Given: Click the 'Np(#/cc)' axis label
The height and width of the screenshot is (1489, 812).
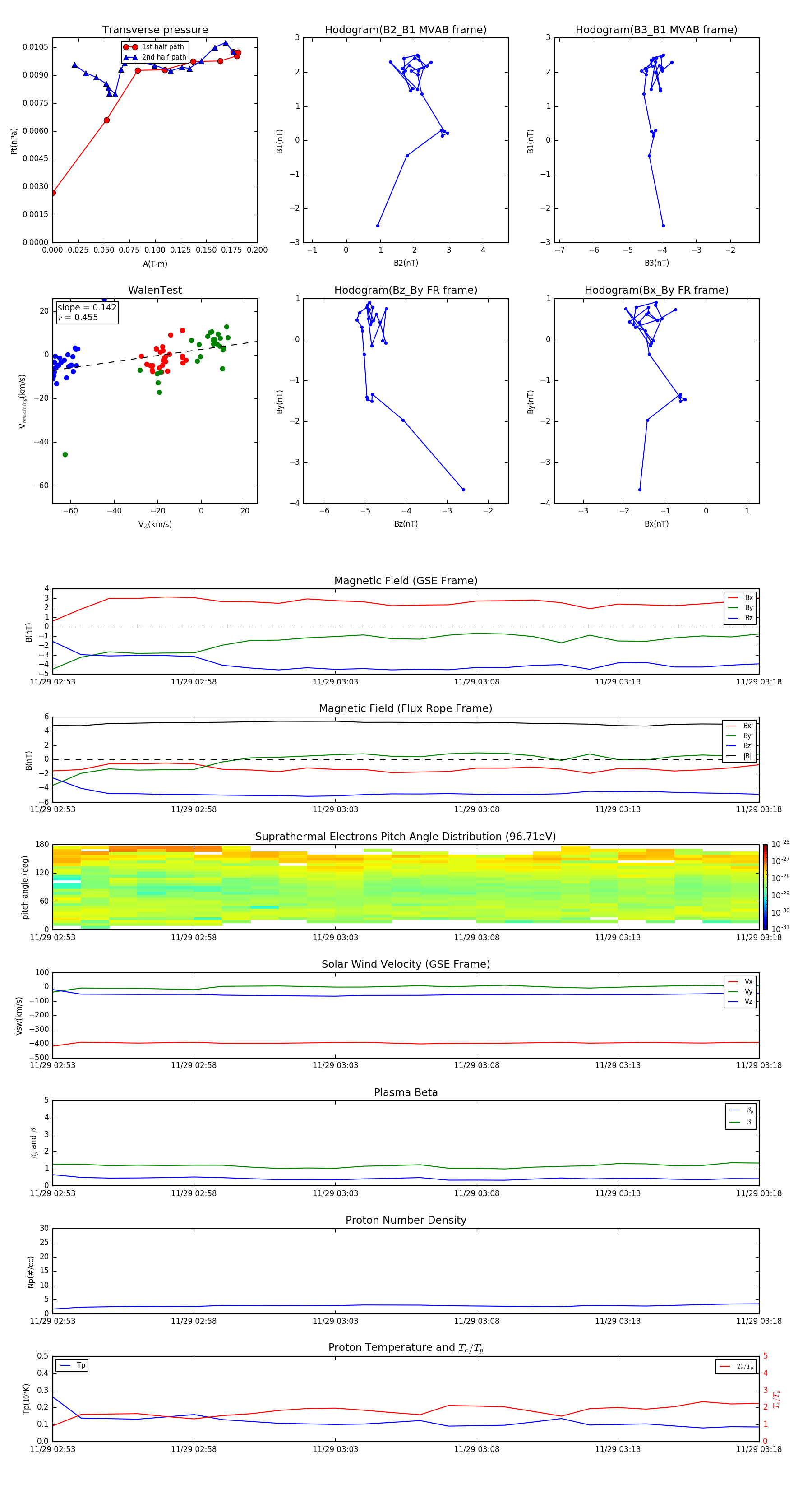Looking at the screenshot, I should pyautogui.click(x=31, y=1272).
